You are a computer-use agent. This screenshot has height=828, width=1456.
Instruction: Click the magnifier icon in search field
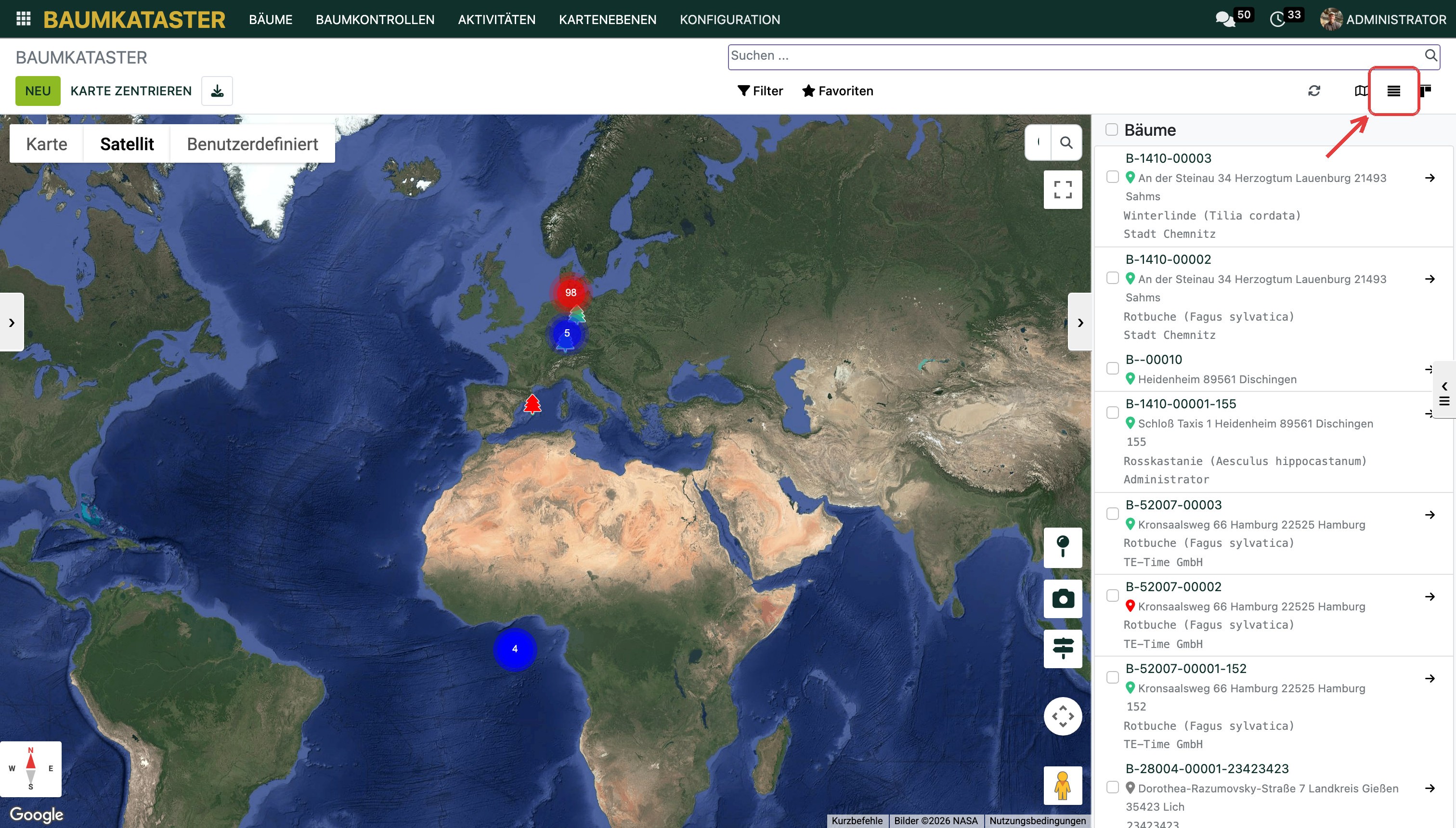coord(1430,55)
